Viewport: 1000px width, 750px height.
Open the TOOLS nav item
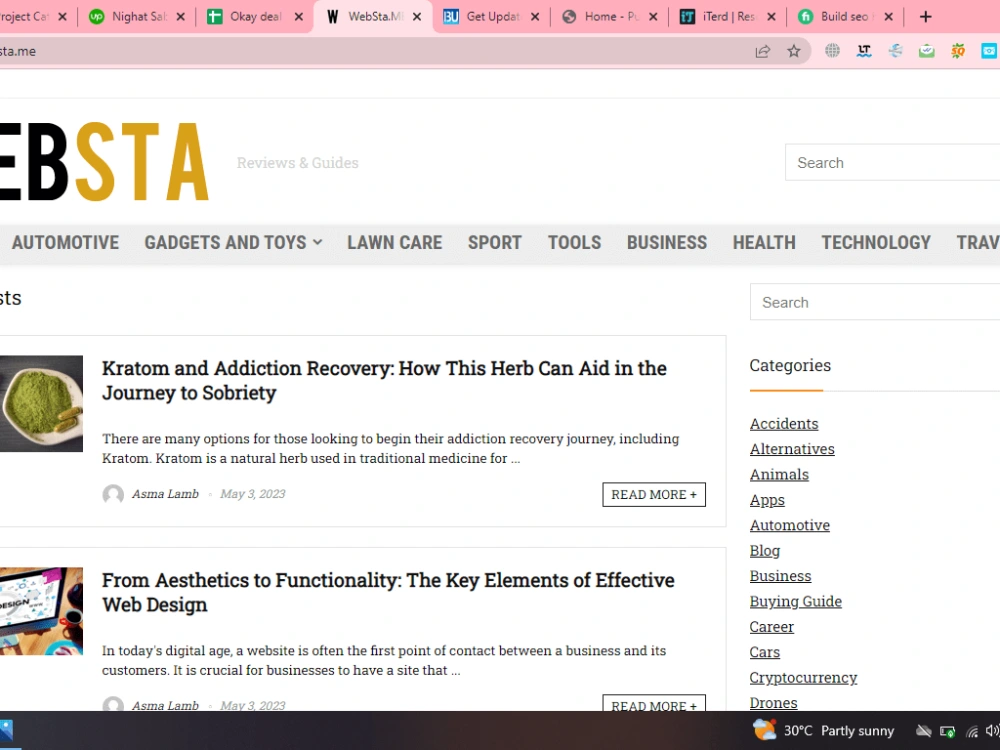coord(575,242)
